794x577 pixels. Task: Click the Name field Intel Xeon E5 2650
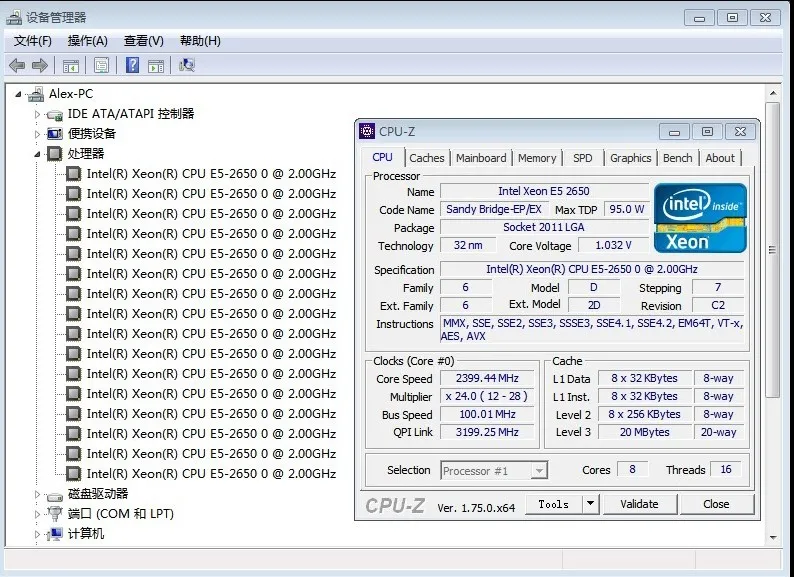pyautogui.click(x=544, y=191)
